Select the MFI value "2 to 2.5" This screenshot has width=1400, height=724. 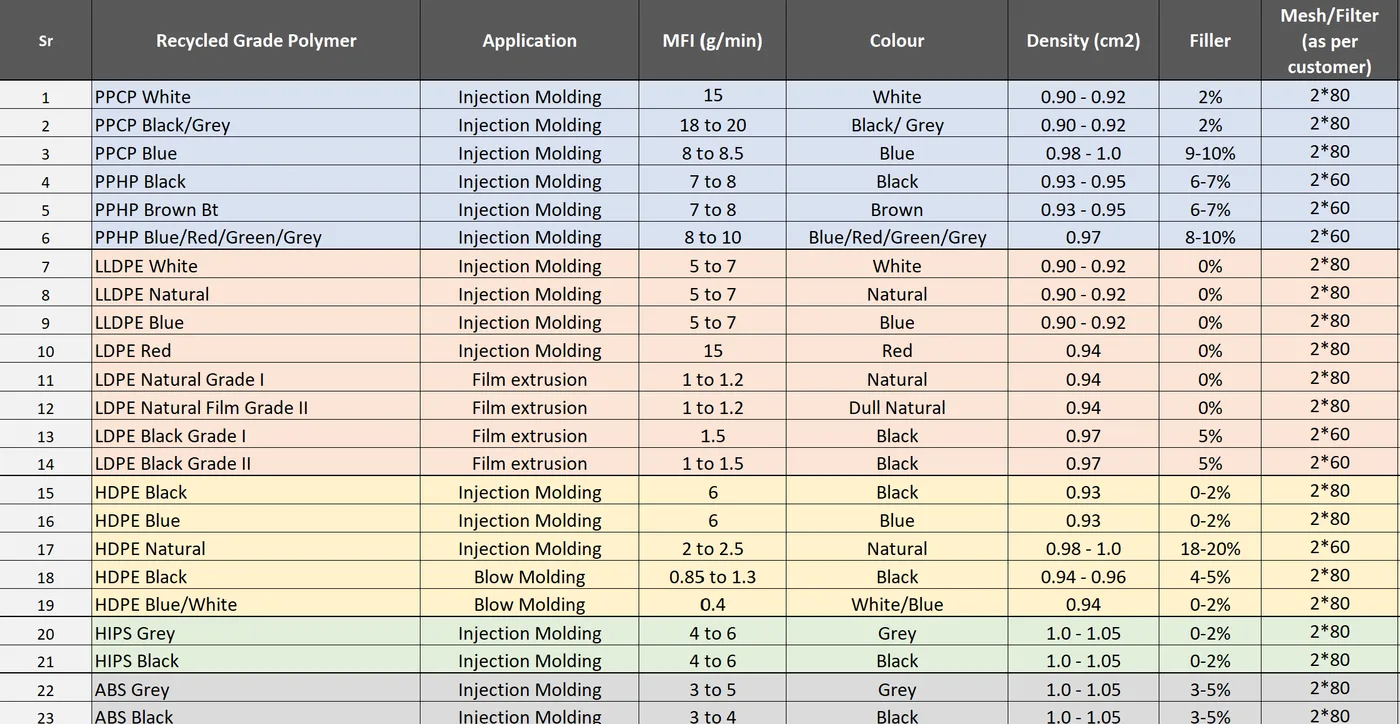coord(712,548)
